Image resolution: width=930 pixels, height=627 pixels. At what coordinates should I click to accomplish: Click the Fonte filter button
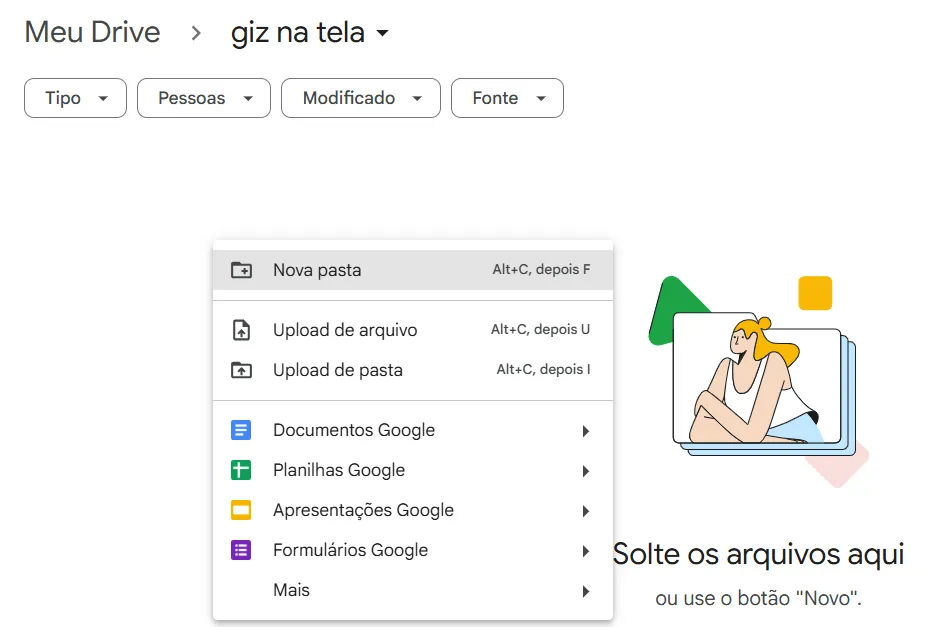click(507, 98)
